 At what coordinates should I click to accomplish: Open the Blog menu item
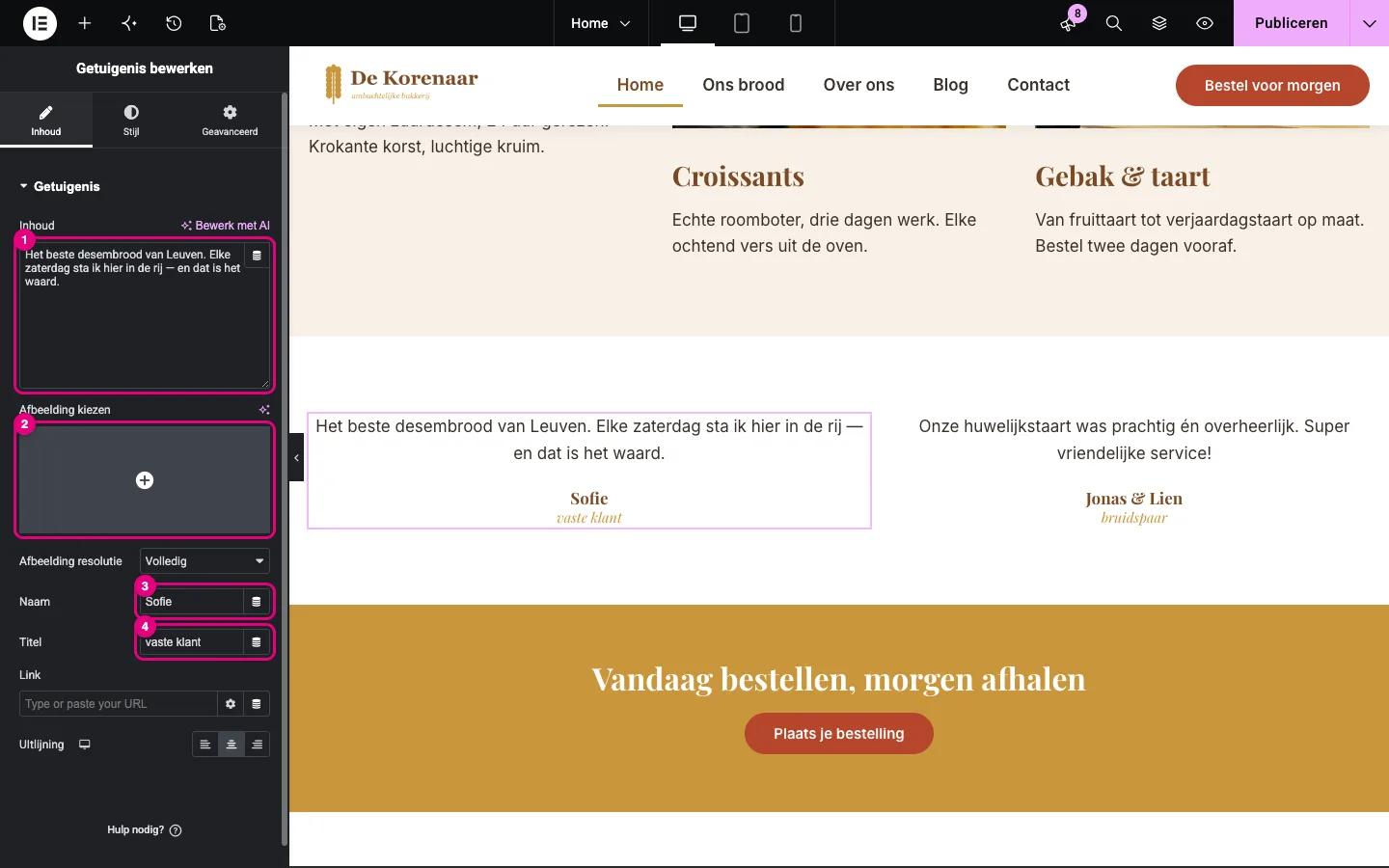[x=950, y=85]
